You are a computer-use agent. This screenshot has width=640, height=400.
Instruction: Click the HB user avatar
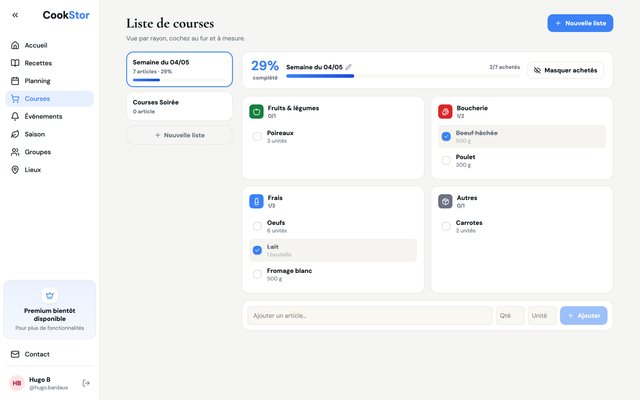tap(17, 383)
